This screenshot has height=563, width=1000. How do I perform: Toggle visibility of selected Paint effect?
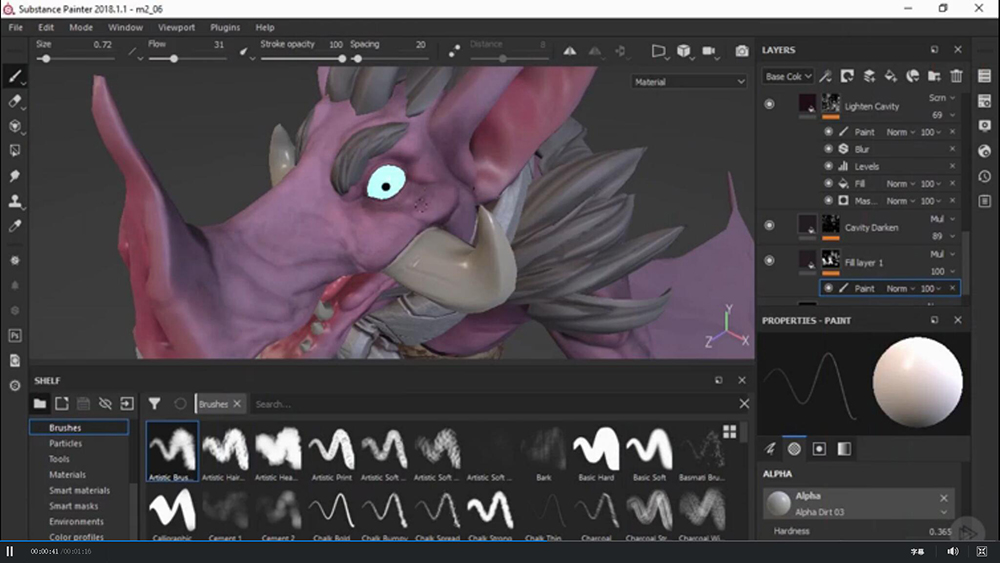pos(828,288)
